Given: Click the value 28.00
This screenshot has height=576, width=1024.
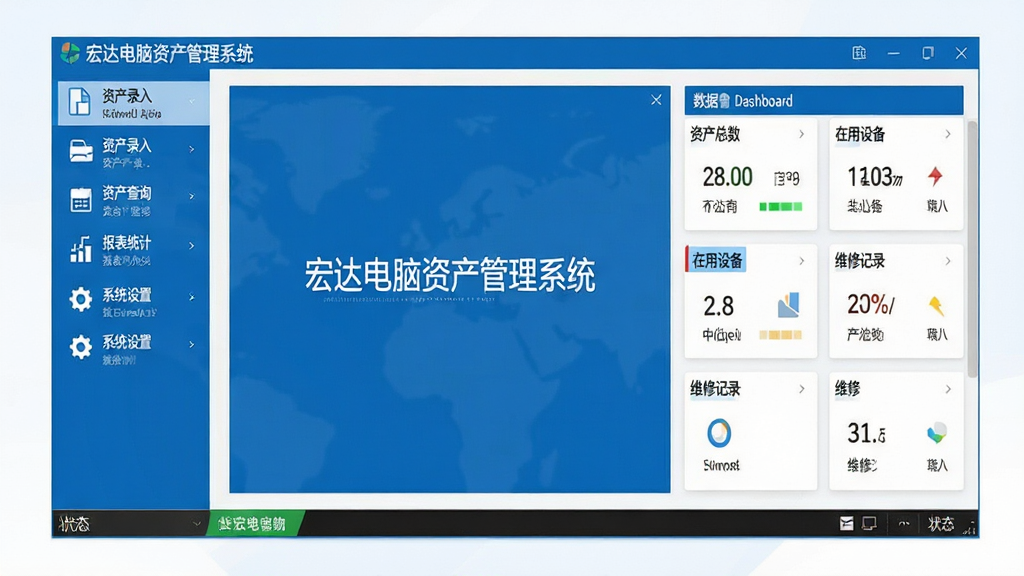Looking at the screenshot, I should coord(727,176).
